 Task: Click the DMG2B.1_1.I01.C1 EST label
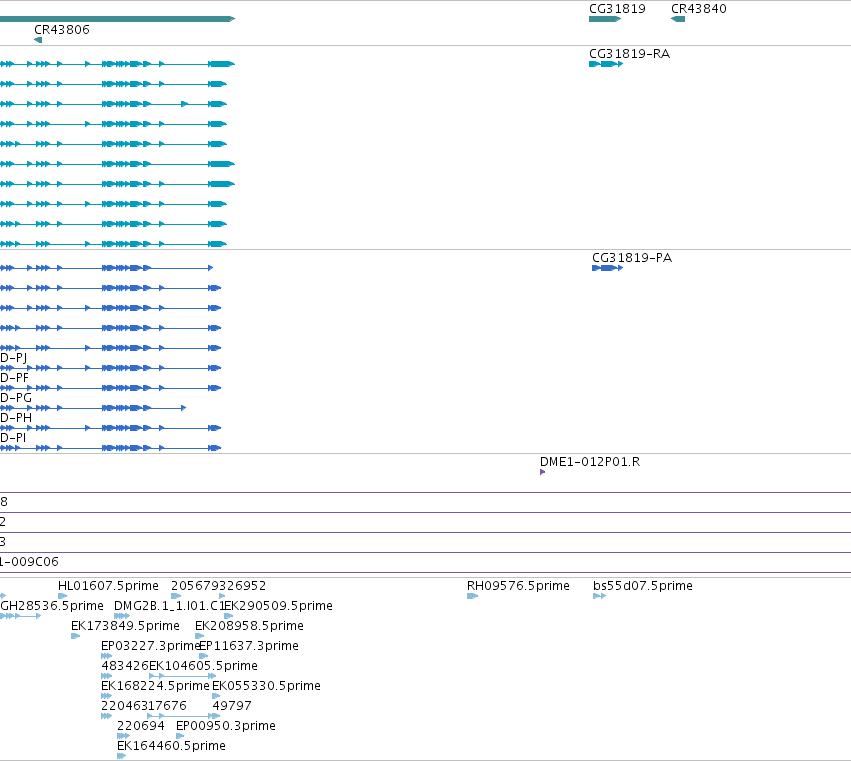169,606
